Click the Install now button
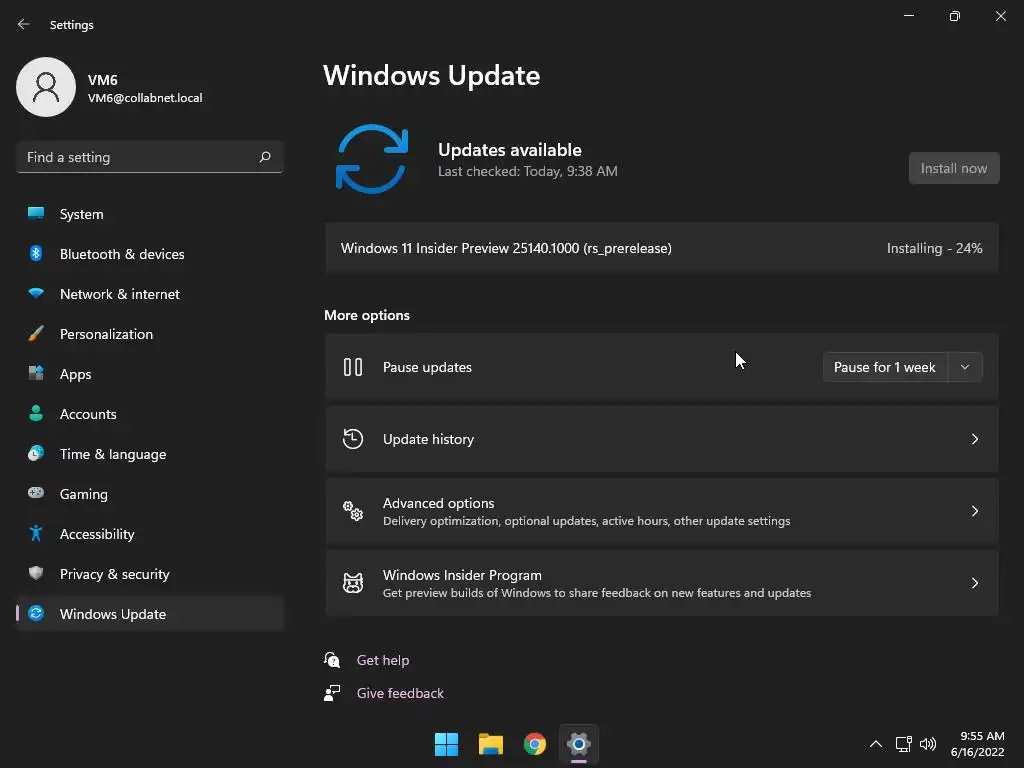The width and height of the screenshot is (1024, 768). point(953,168)
